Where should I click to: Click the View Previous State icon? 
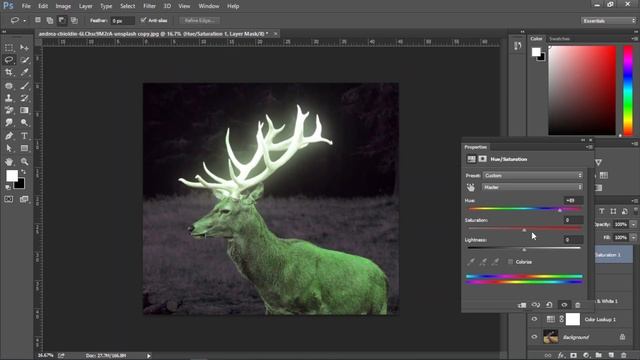click(x=536, y=305)
